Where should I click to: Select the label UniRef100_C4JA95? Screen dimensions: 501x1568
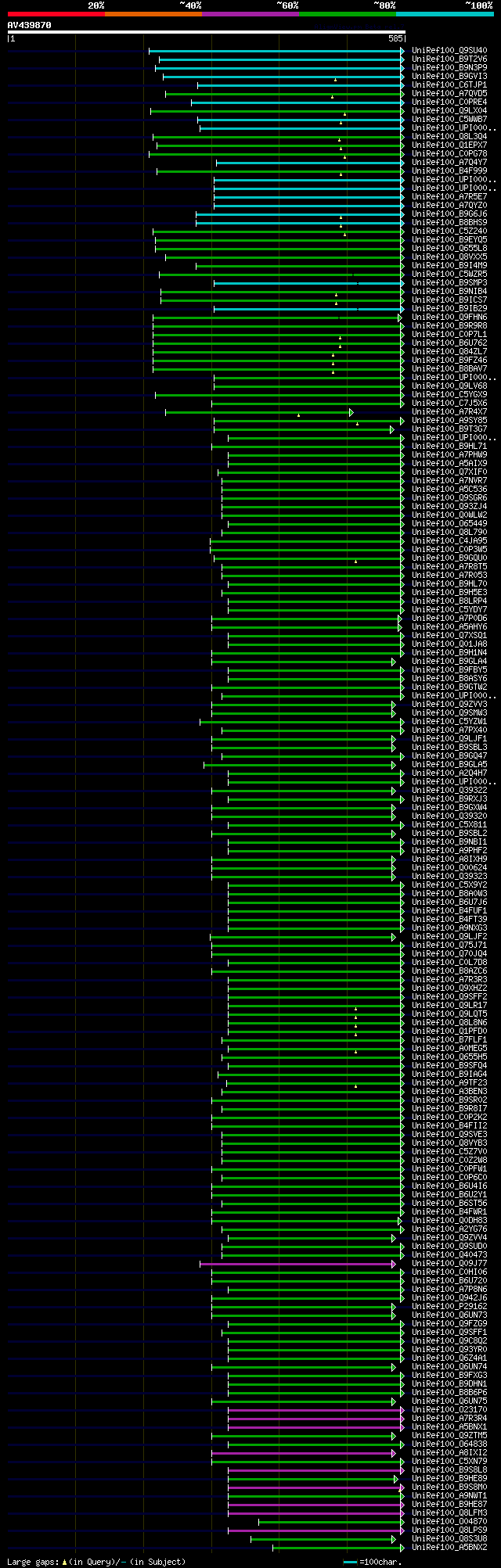click(449, 540)
